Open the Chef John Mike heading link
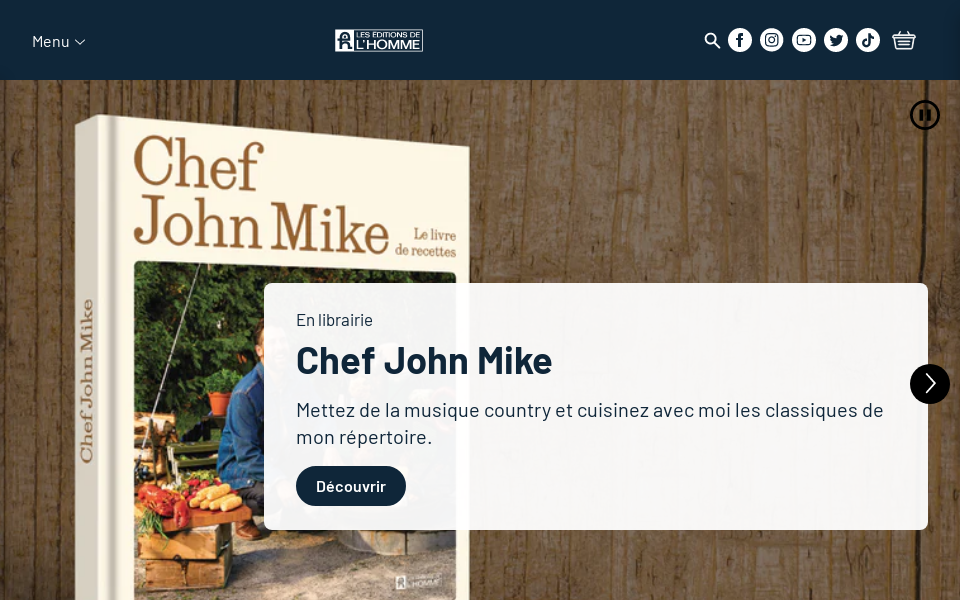The image size is (960, 600). click(x=424, y=360)
